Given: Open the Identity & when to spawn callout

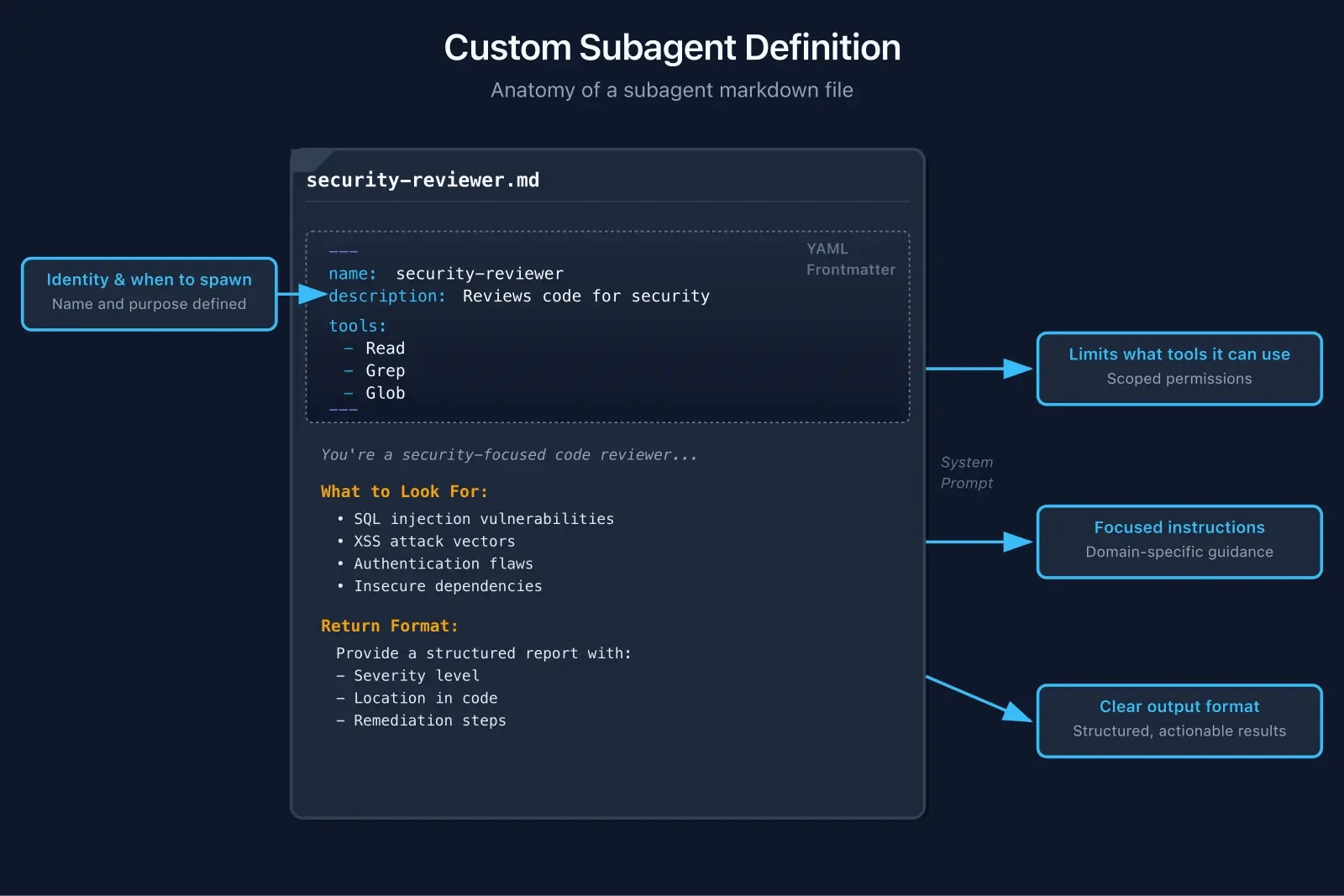Looking at the screenshot, I should (x=149, y=293).
